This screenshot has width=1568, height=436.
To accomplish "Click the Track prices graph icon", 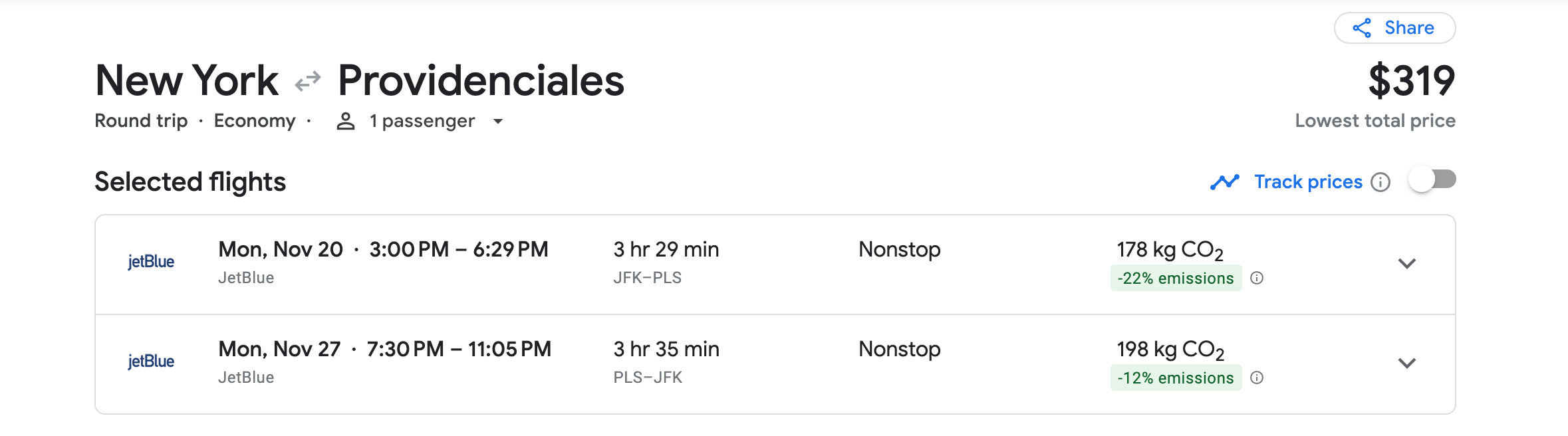I will [x=1224, y=181].
